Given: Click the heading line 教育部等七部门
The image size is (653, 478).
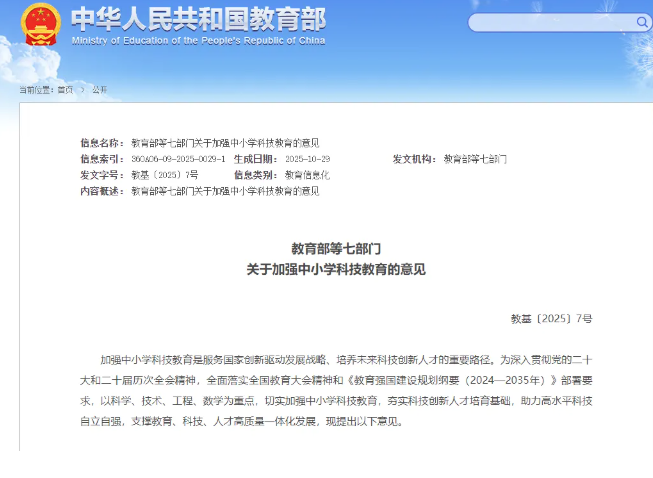Looking at the screenshot, I should pyautogui.click(x=336, y=247).
